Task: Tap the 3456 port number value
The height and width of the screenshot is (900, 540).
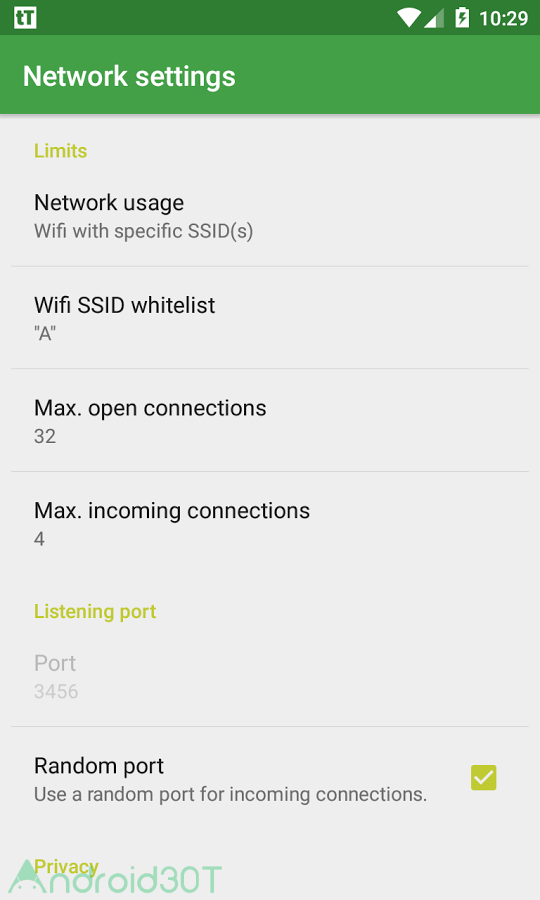Action: click(56, 691)
